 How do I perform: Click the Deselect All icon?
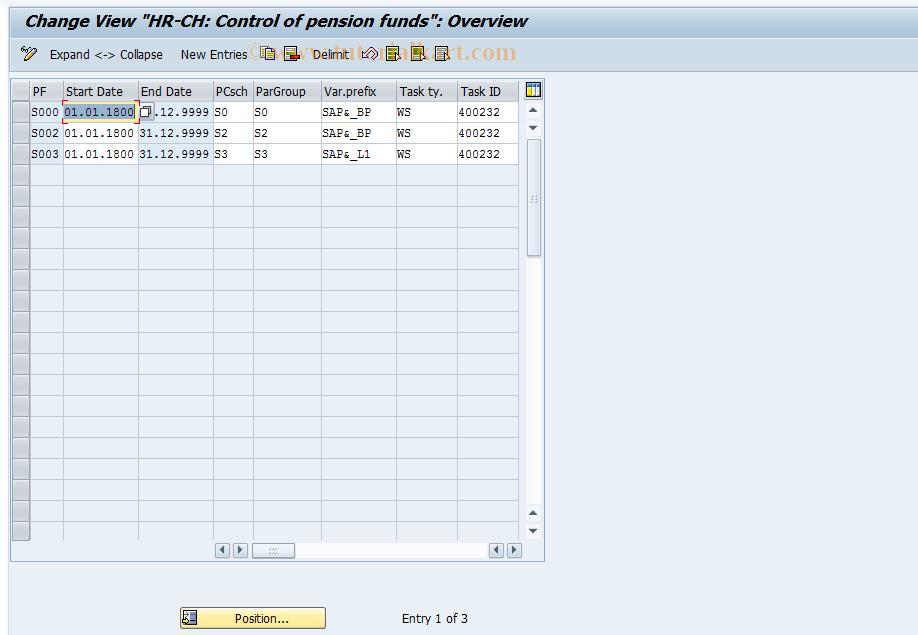click(x=442, y=54)
